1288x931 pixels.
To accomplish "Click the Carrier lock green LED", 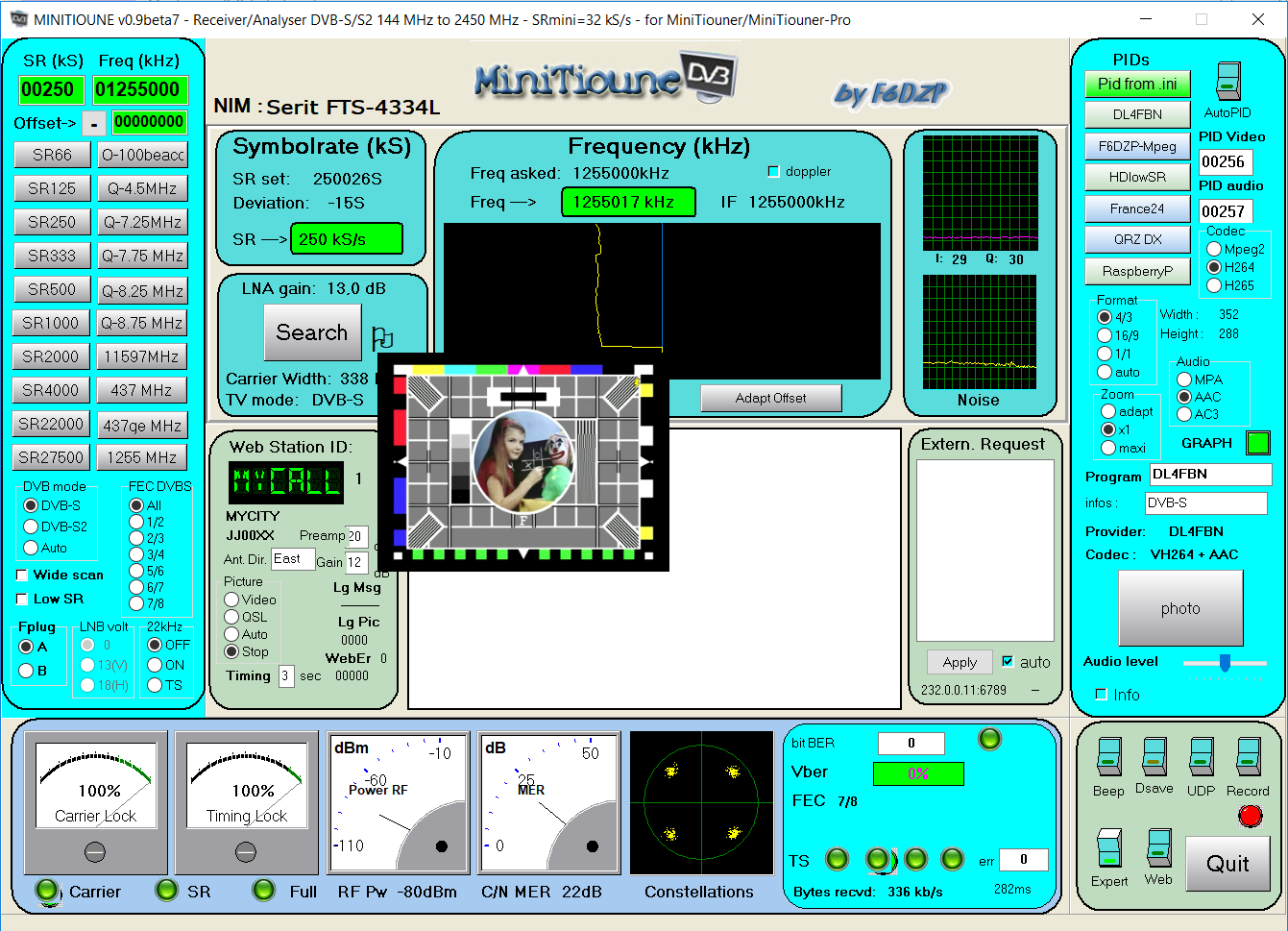I will pos(47,891).
